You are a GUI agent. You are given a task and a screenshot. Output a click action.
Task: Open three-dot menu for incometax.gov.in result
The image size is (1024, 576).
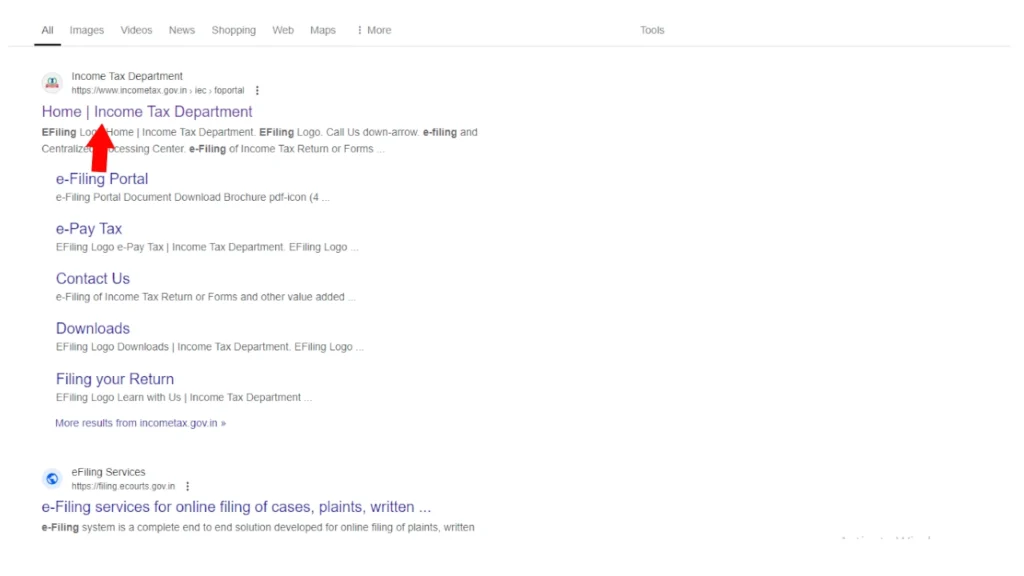coord(257,90)
